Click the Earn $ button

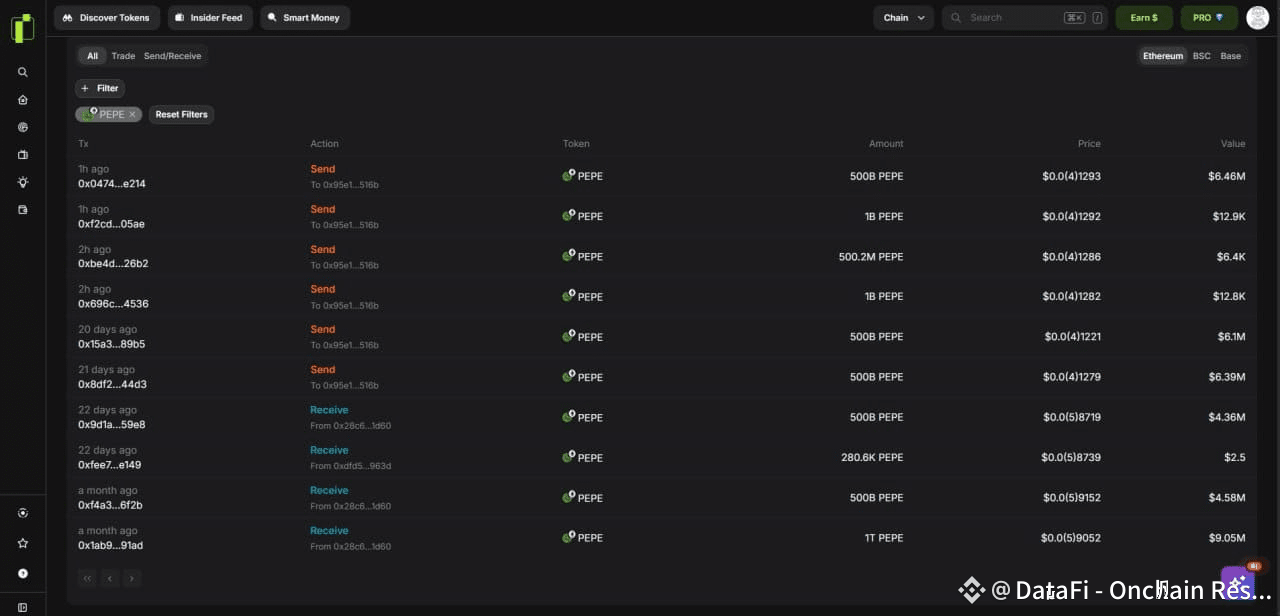[x=1144, y=17]
